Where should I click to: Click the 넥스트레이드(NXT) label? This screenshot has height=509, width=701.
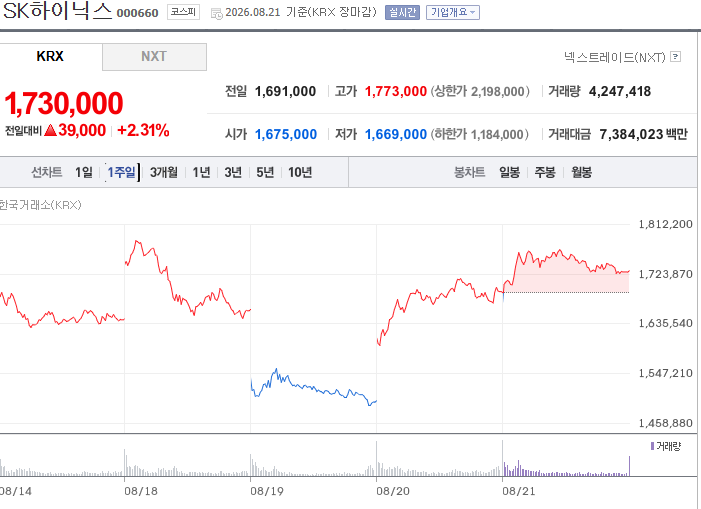[615, 57]
